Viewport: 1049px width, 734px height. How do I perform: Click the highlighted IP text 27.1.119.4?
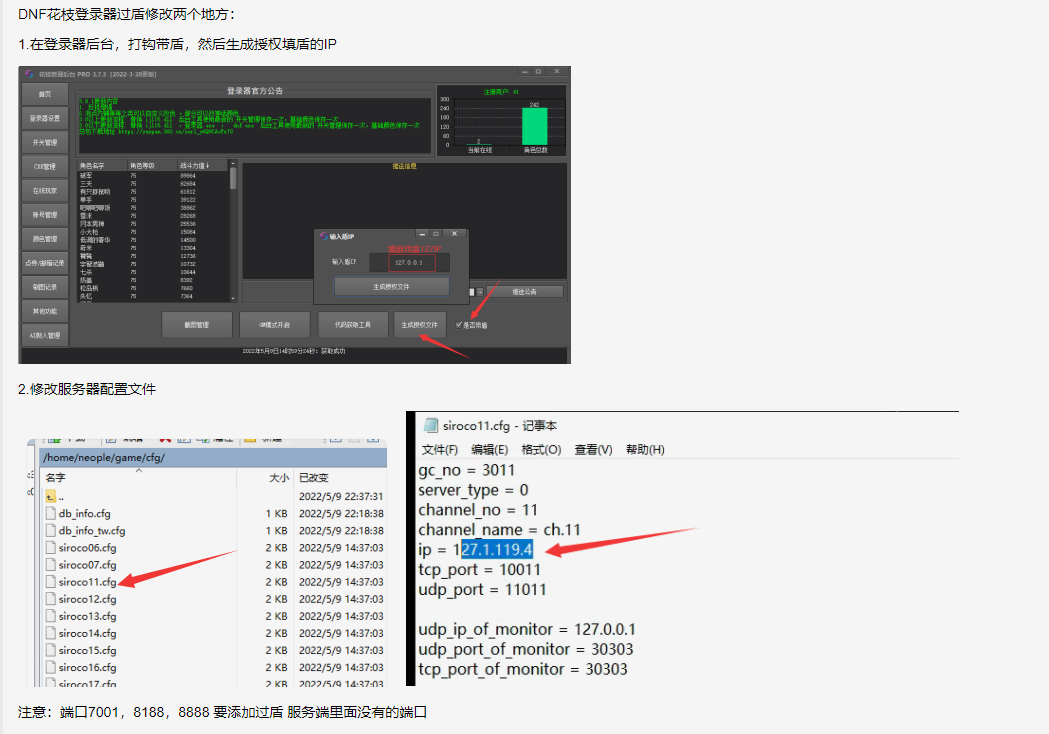click(497, 550)
